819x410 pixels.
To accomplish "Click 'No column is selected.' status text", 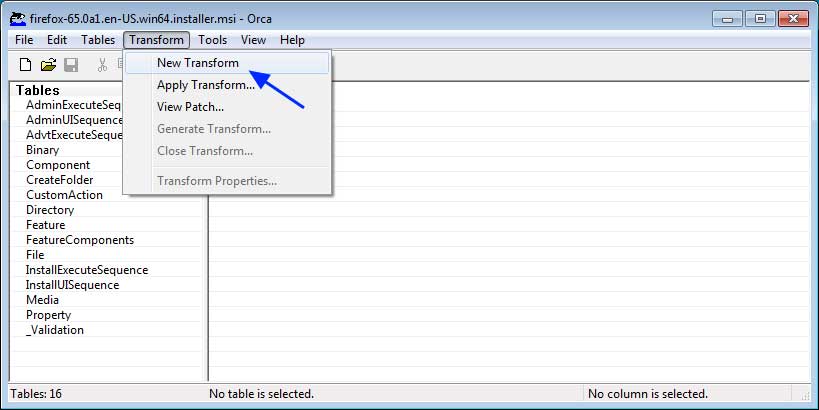I will pos(648,394).
